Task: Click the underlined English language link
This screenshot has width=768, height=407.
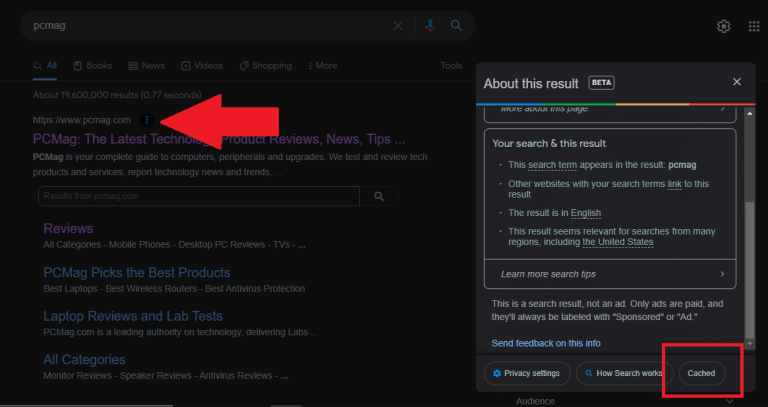Action: [x=586, y=213]
